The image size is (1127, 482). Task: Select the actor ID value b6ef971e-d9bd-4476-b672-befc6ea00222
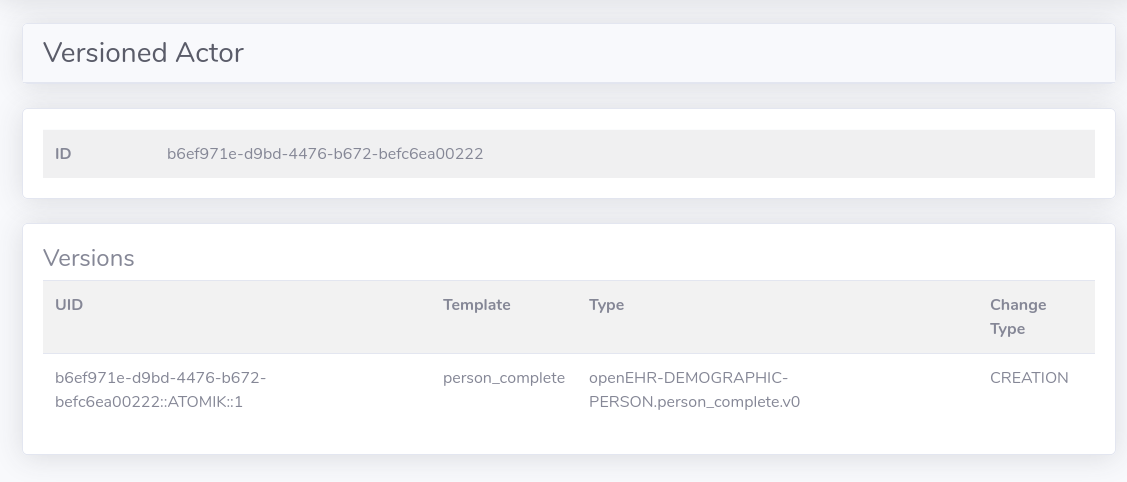click(325, 154)
